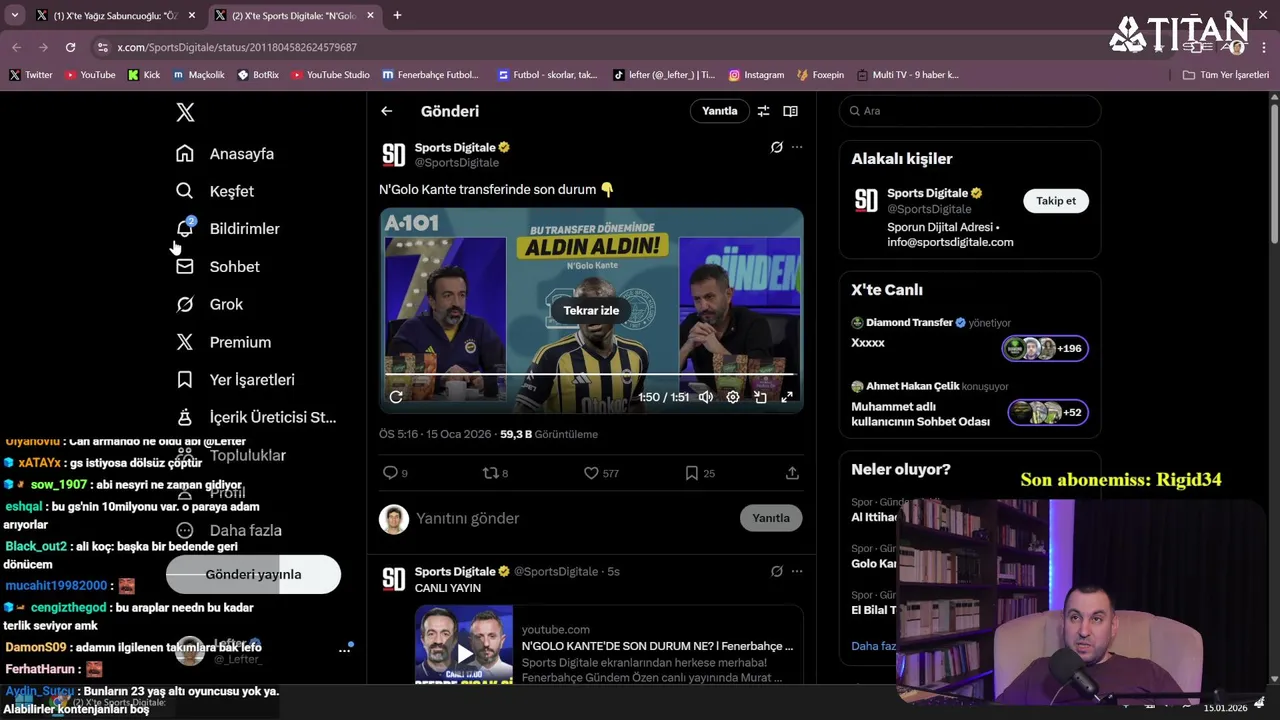Open Instagram bookmark
1280x720 pixels.
coord(756,75)
